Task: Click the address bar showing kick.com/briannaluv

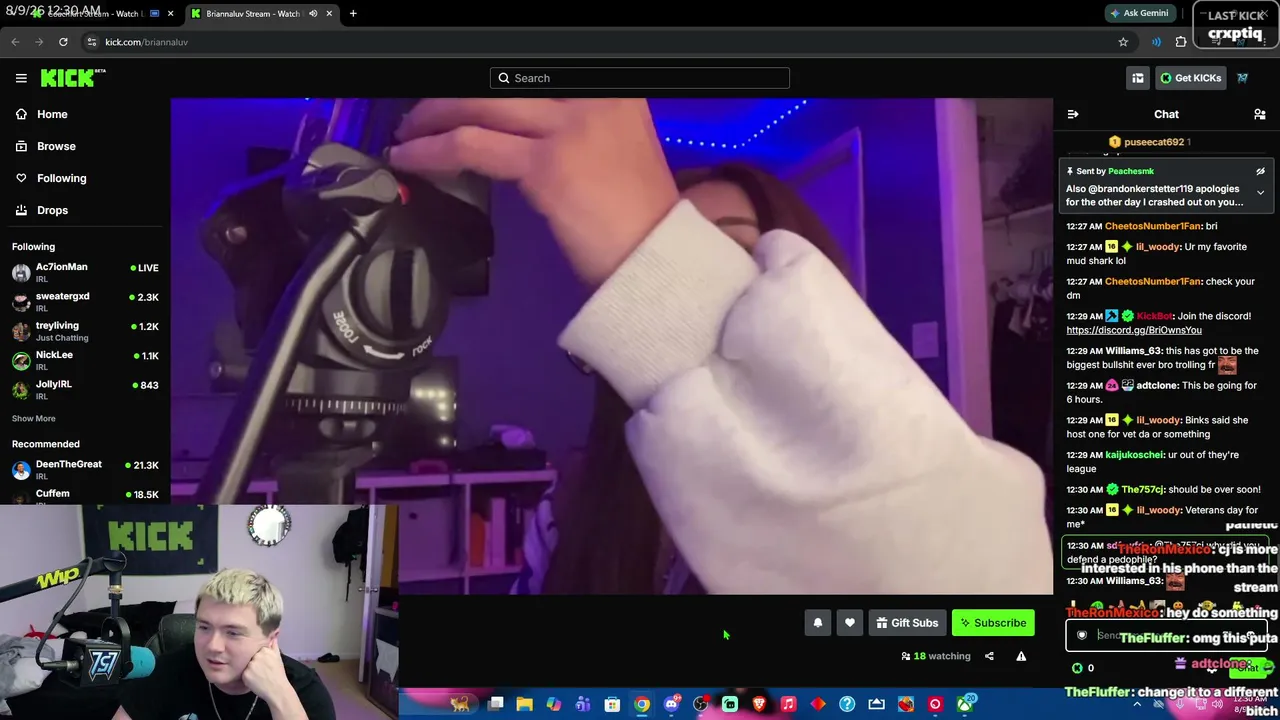Action: click(600, 42)
